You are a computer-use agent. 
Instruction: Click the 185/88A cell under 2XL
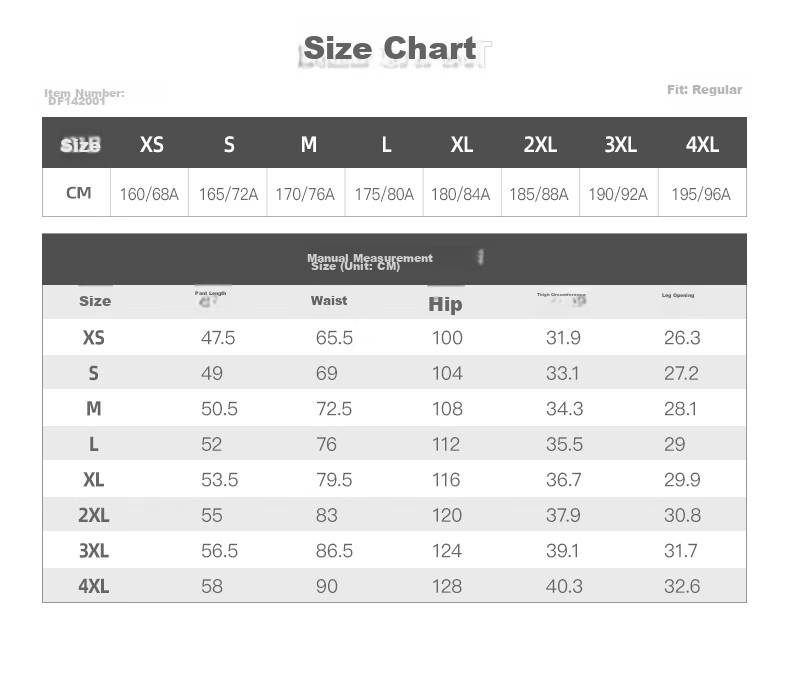539,194
